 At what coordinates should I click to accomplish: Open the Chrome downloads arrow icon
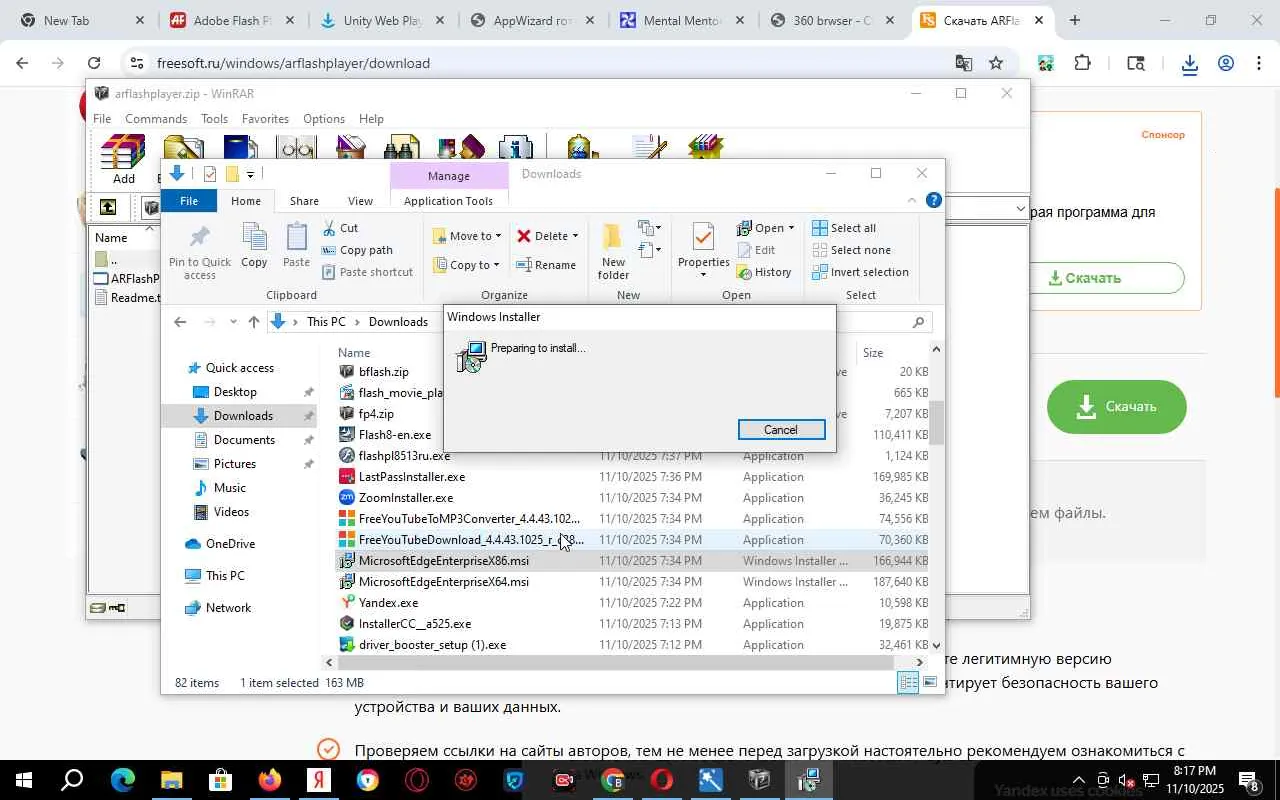[1189, 64]
